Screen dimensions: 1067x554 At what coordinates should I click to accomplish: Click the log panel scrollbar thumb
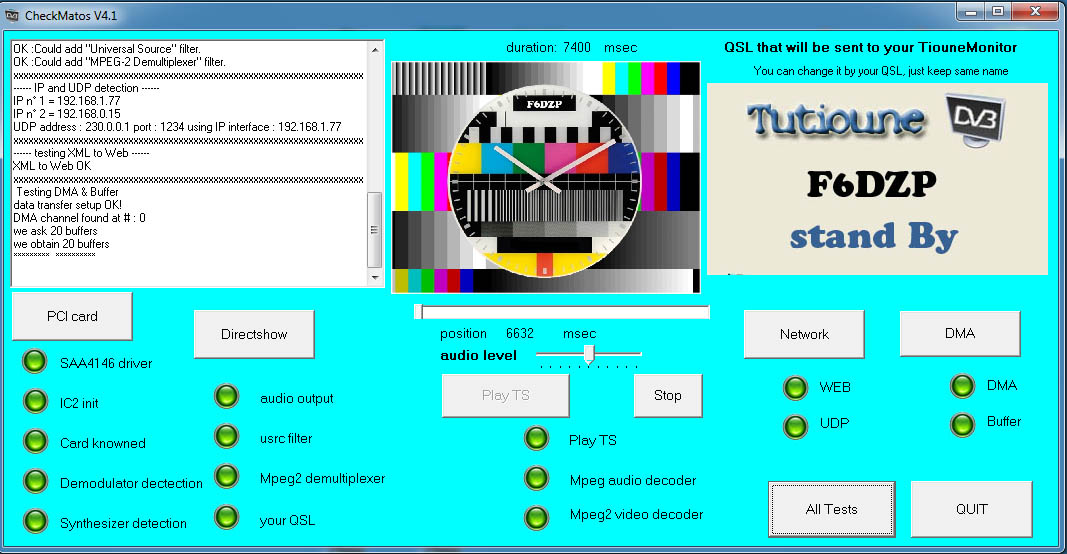click(x=374, y=230)
